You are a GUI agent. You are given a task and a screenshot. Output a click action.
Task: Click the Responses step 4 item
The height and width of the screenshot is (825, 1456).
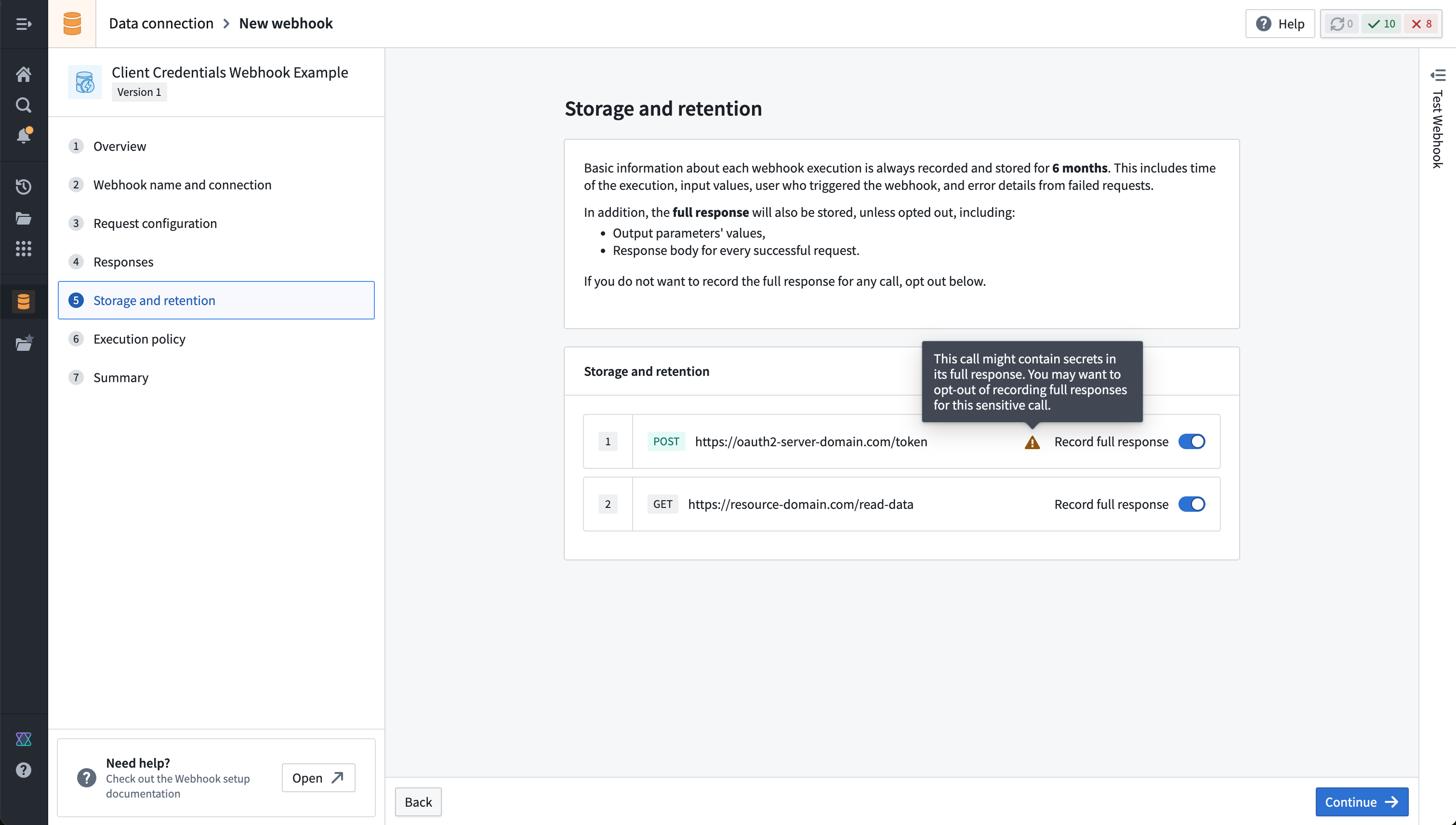click(x=123, y=261)
